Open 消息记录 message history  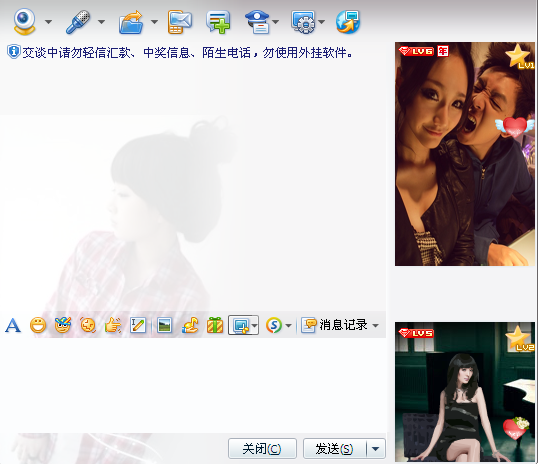pos(334,325)
